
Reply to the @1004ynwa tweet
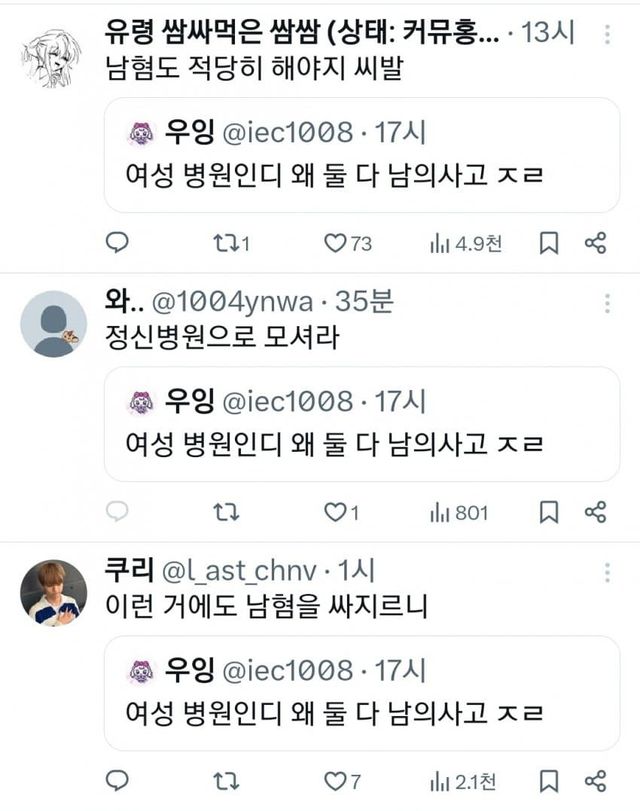[118, 513]
